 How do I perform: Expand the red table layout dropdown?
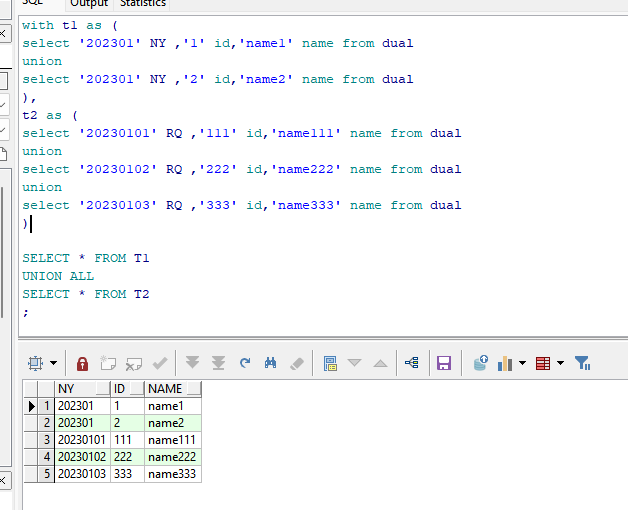(x=560, y=363)
